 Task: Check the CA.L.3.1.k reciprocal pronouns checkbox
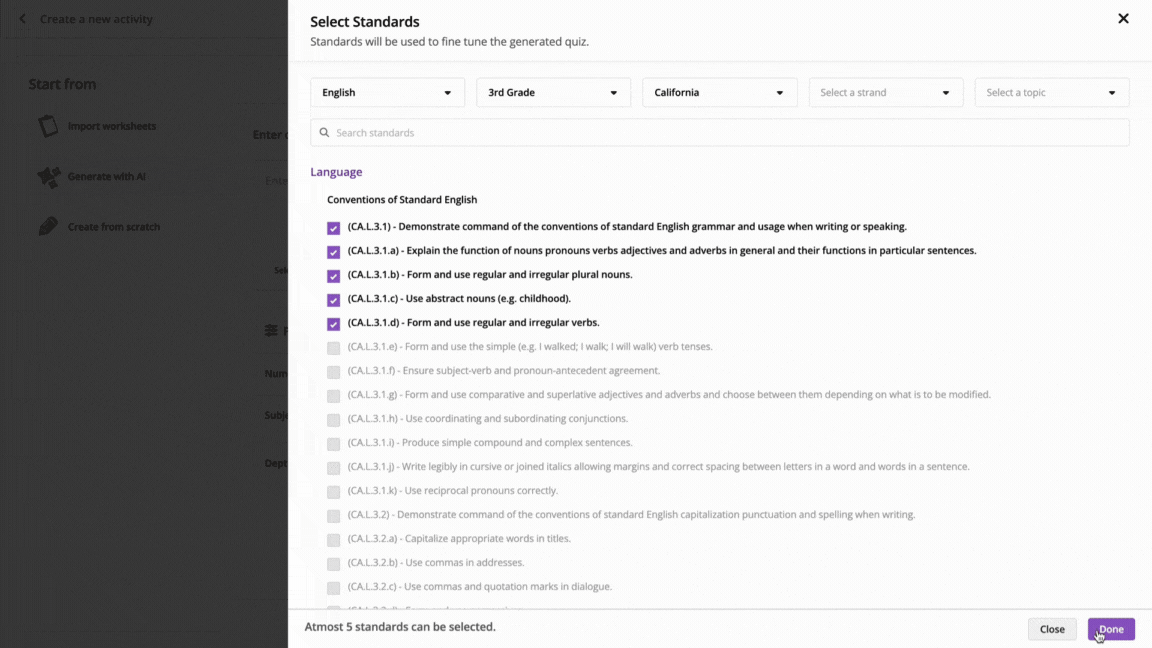pyautogui.click(x=334, y=492)
